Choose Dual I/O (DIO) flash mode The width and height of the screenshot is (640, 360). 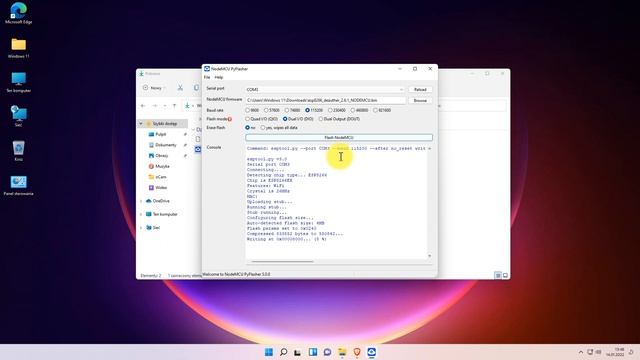(x=298, y=119)
